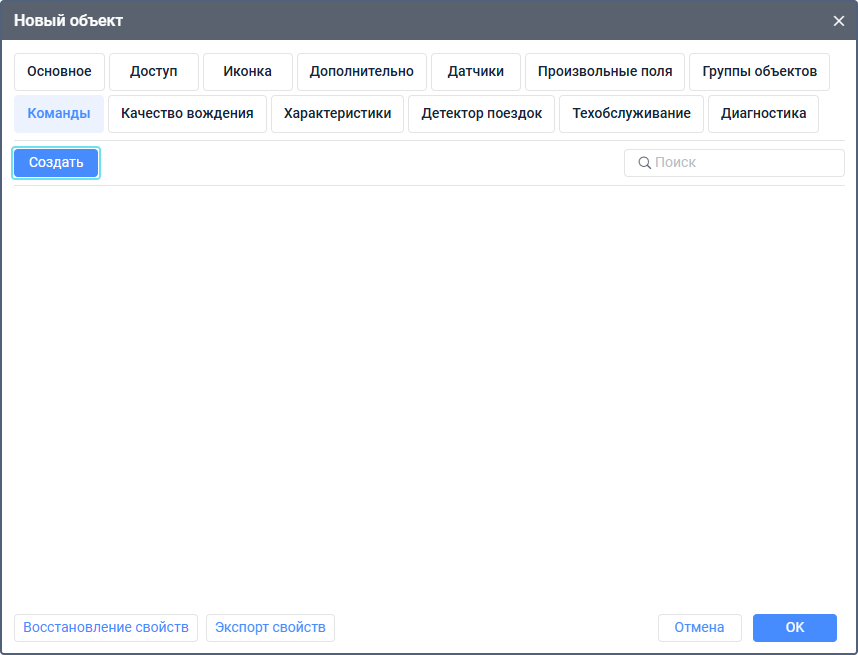Click Восстановление свойств button
This screenshot has height=655, width=858.
106,628
